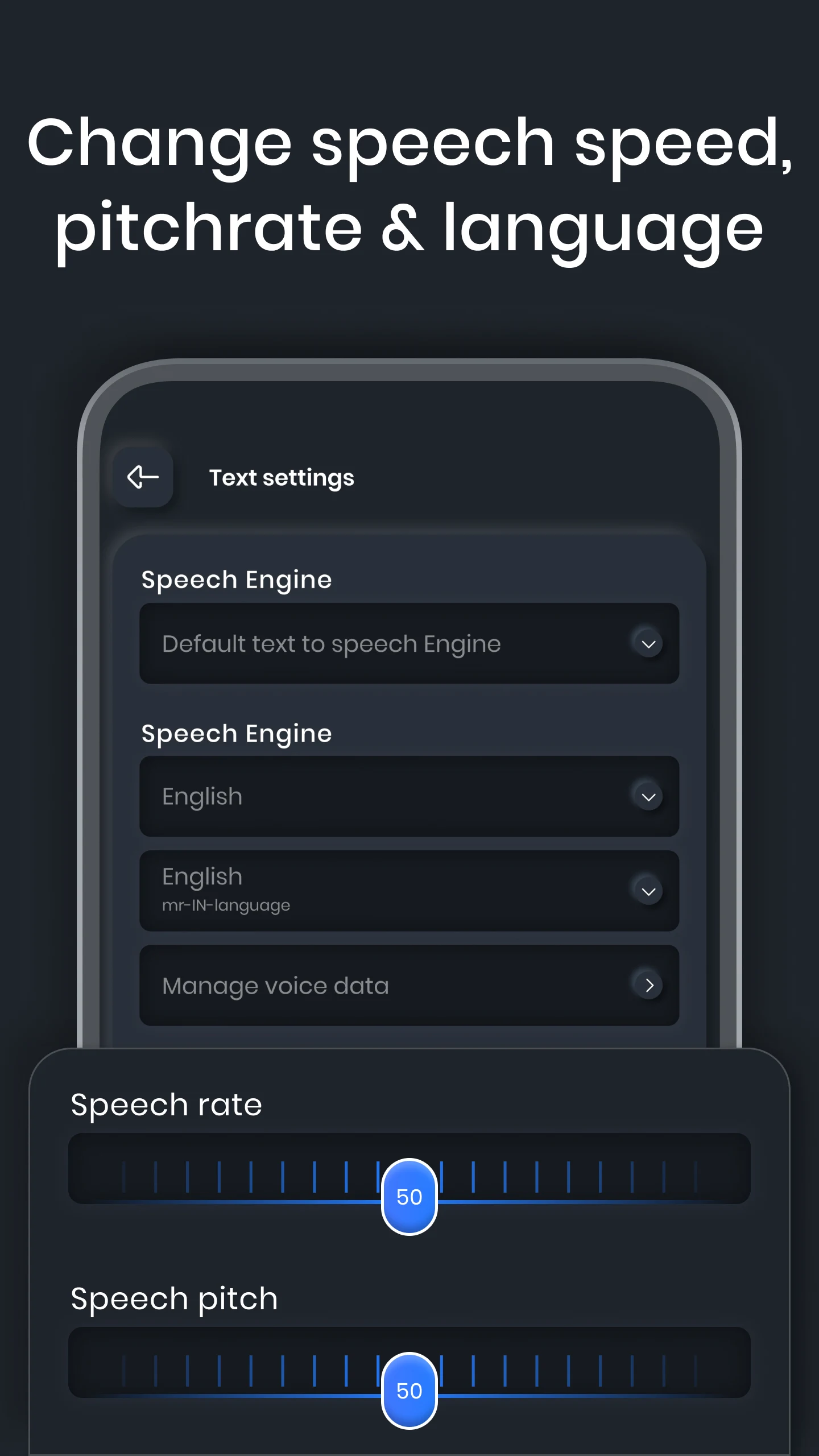Click the Speech pitch label
Screen dimensions: 819x1456
[x=174, y=1299]
